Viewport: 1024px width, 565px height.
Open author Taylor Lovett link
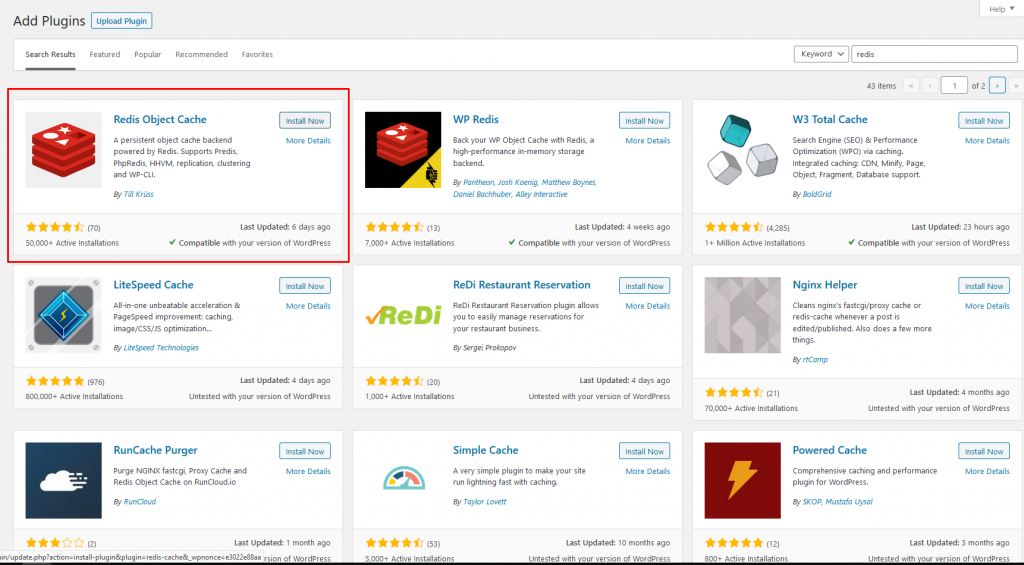485,502
